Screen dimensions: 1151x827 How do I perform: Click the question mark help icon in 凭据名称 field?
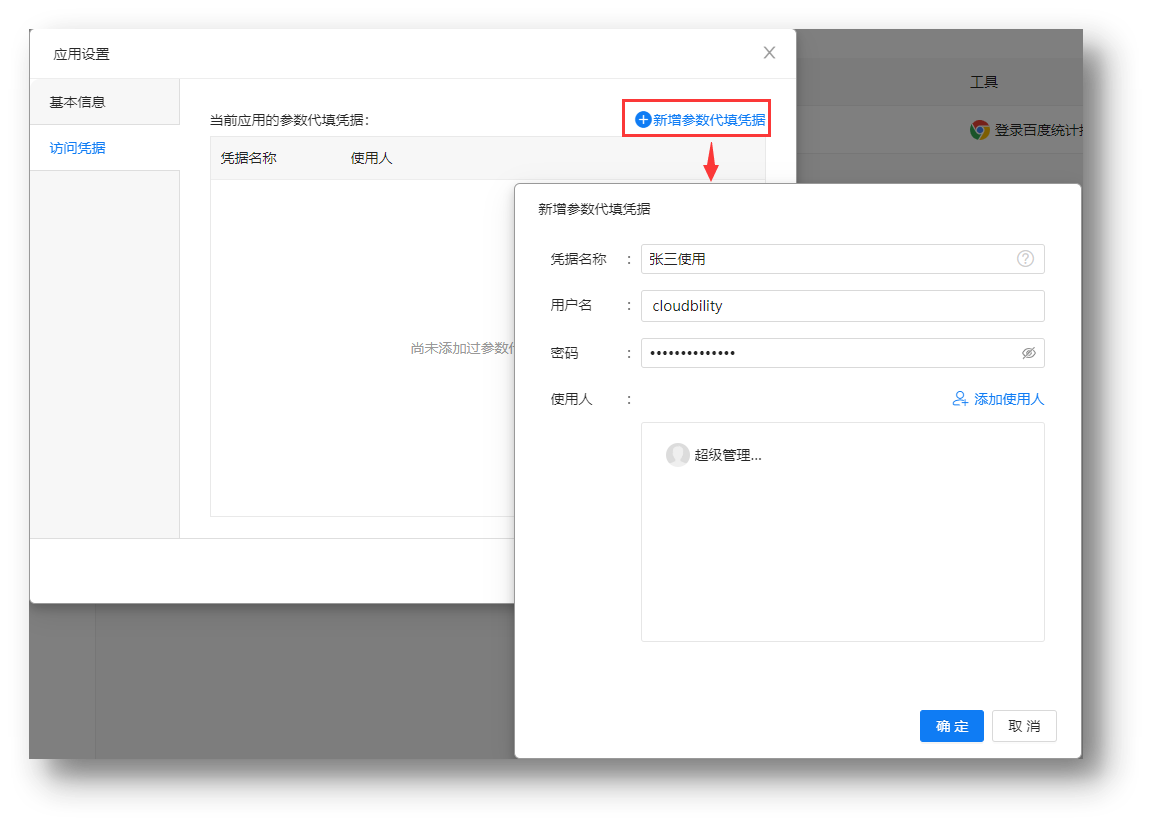1025,259
